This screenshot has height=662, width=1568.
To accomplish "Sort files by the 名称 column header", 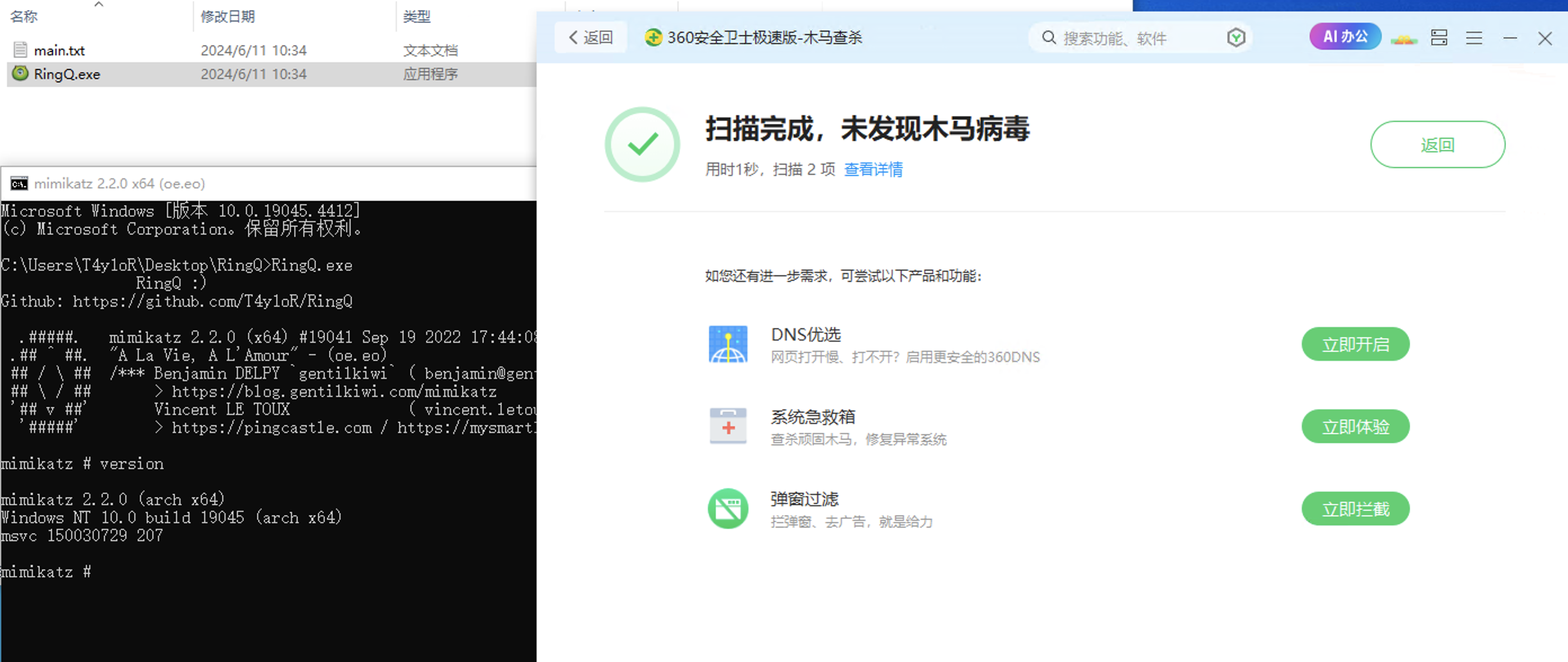I will point(24,16).
